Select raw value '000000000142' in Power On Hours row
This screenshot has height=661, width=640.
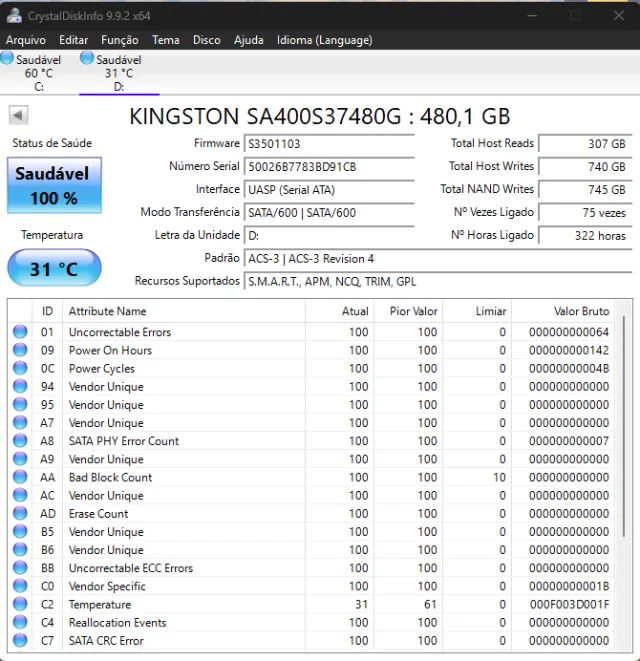pos(569,350)
